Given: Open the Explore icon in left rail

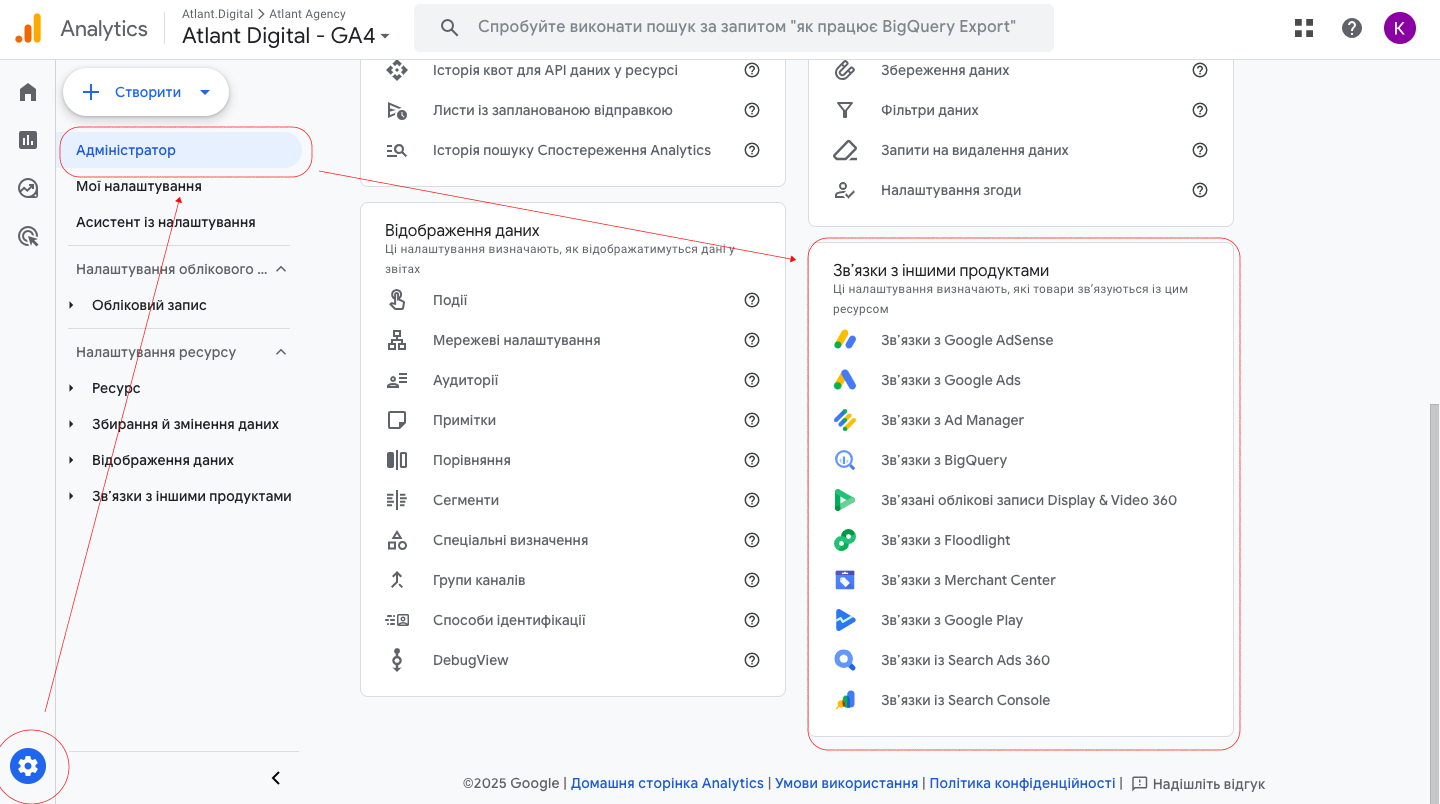Looking at the screenshot, I should (28, 188).
